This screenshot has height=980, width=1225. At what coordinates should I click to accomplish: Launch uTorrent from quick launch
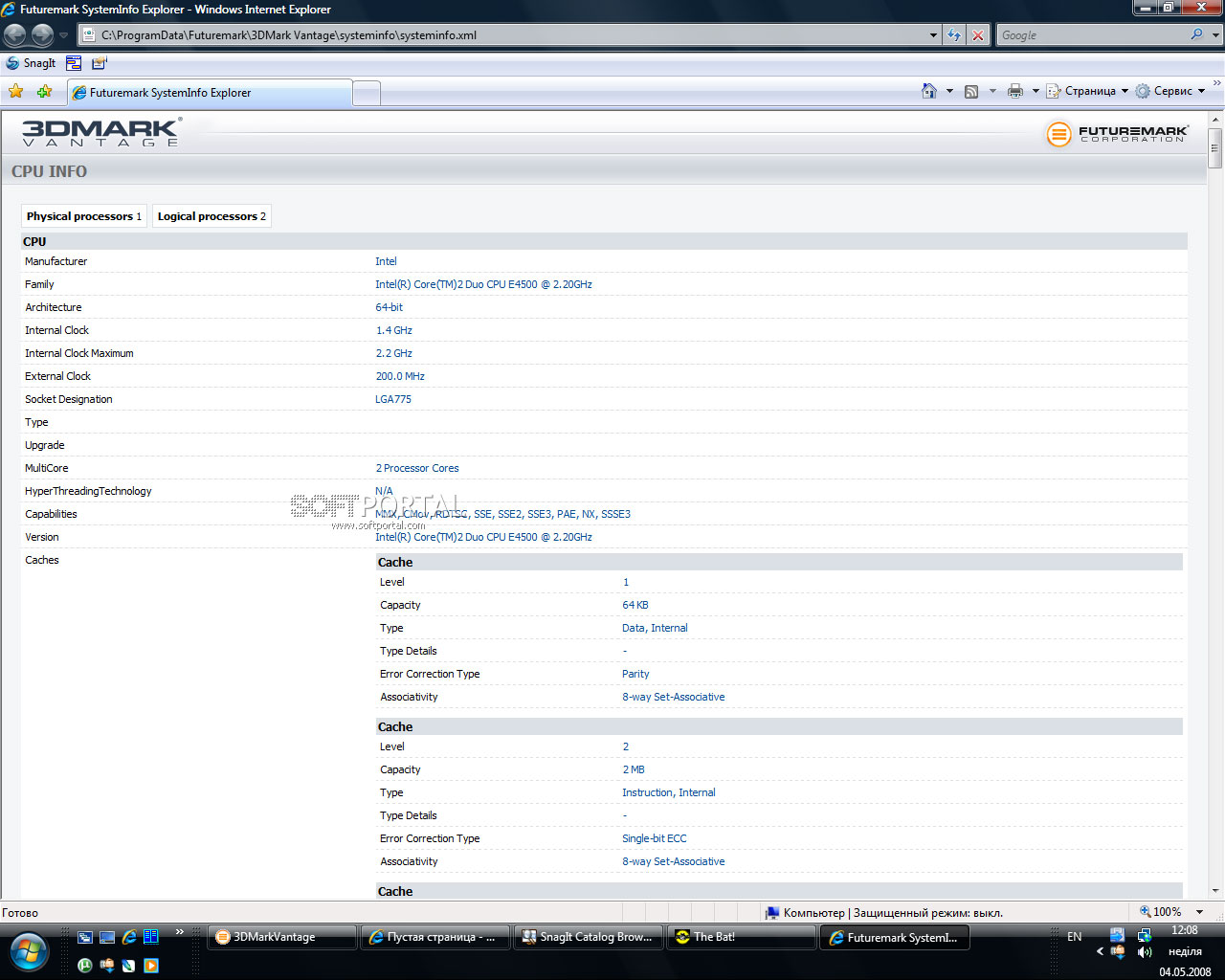(x=85, y=966)
